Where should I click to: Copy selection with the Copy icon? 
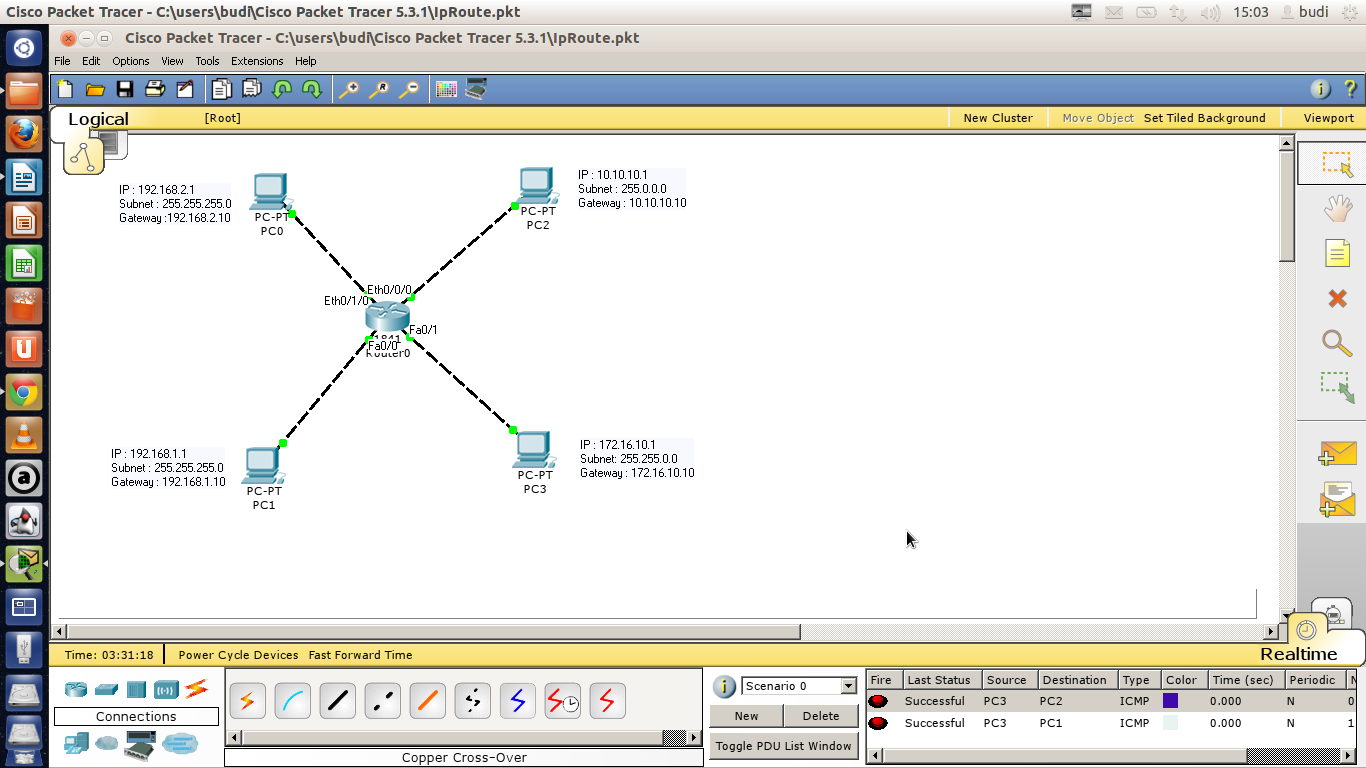221,89
